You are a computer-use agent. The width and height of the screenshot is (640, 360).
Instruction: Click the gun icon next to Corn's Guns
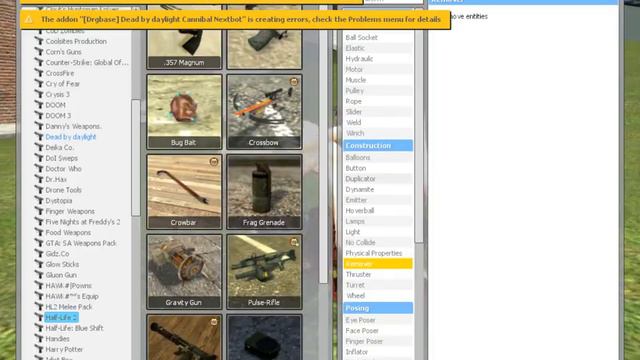point(39,52)
